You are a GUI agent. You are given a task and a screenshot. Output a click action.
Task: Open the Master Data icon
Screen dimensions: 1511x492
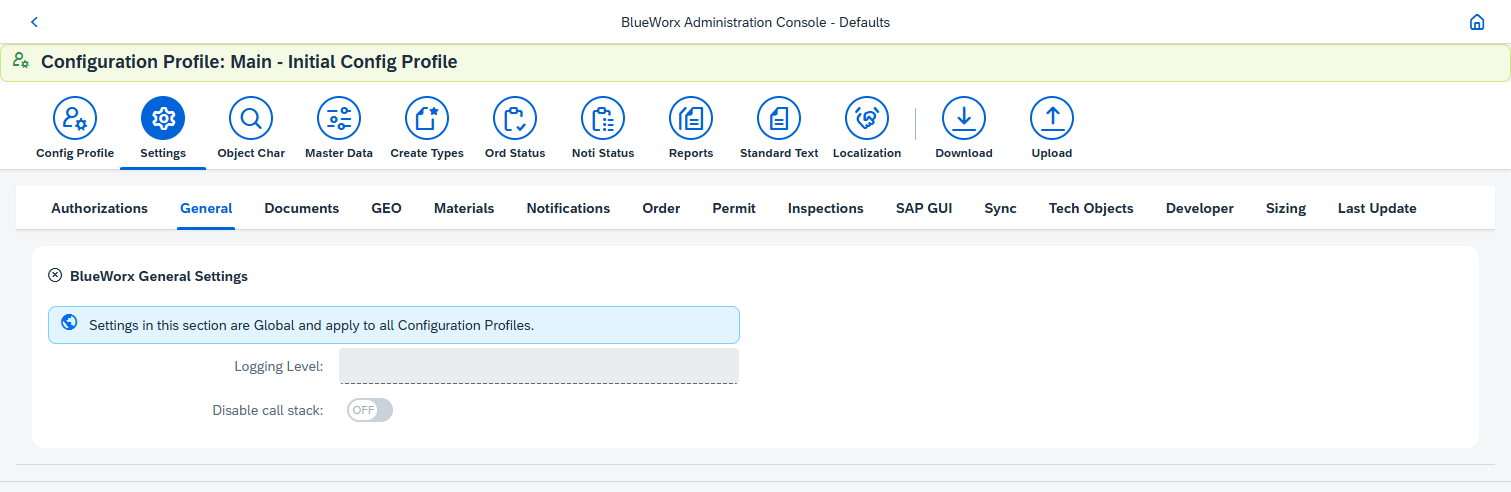[x=339, y=119]
